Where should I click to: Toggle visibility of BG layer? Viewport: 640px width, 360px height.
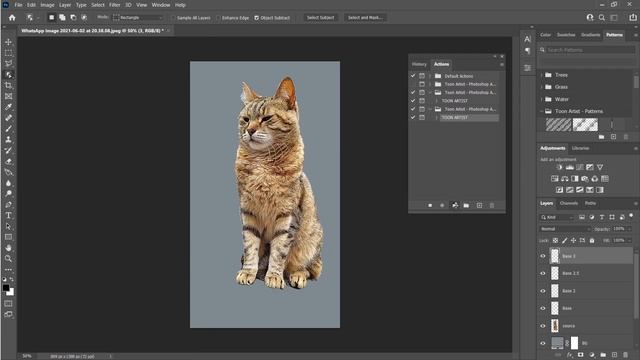[543, 343]
